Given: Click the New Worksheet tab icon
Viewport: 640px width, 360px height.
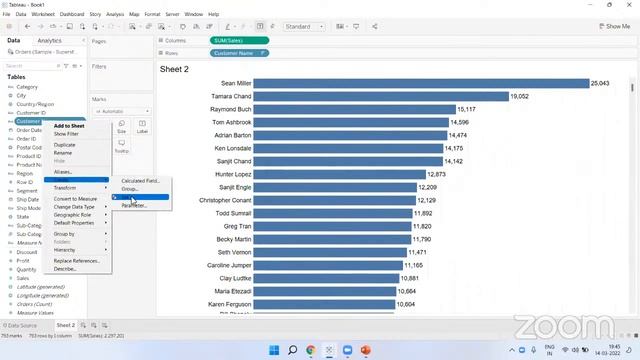Looking at the screenshot, I should tap(83, 325).
